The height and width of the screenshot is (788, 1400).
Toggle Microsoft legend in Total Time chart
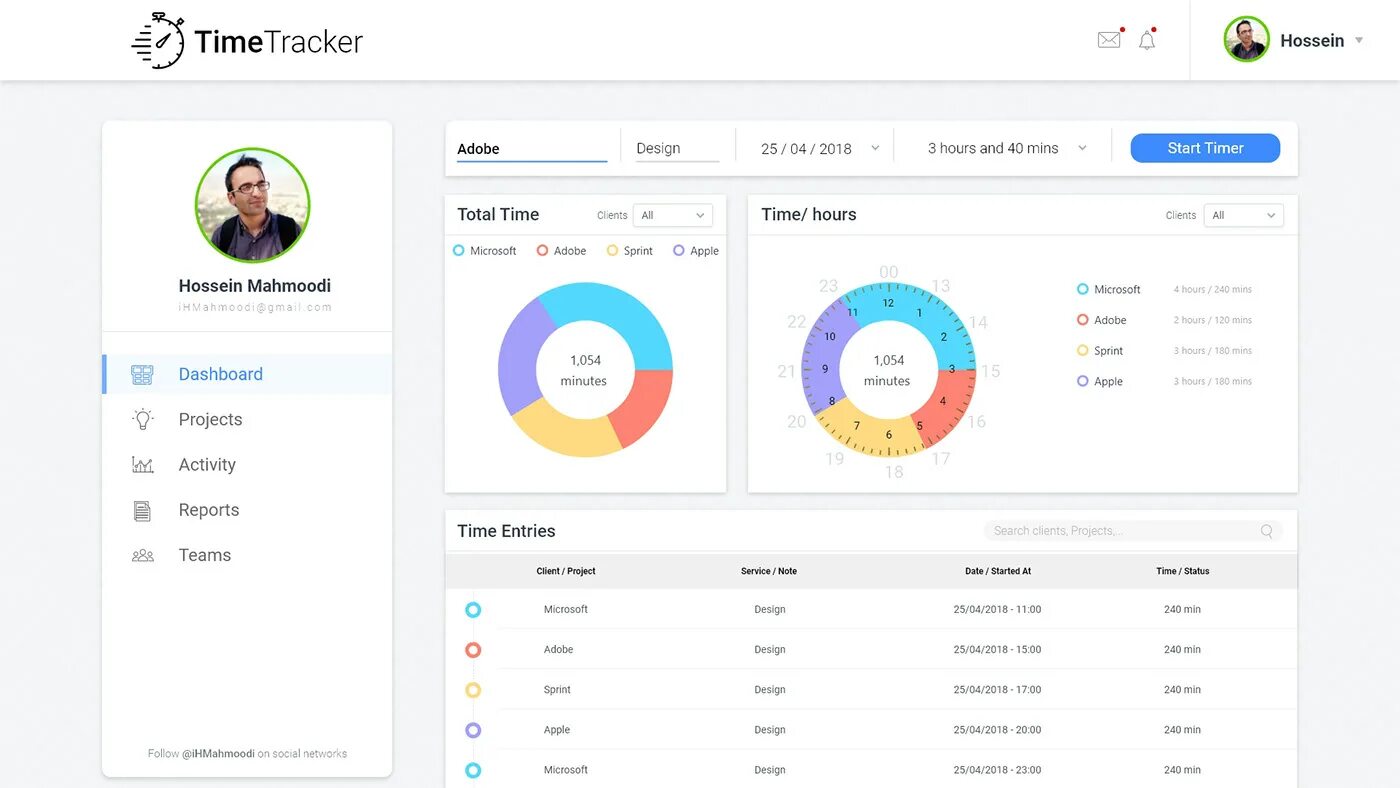[x=485, y=251]
